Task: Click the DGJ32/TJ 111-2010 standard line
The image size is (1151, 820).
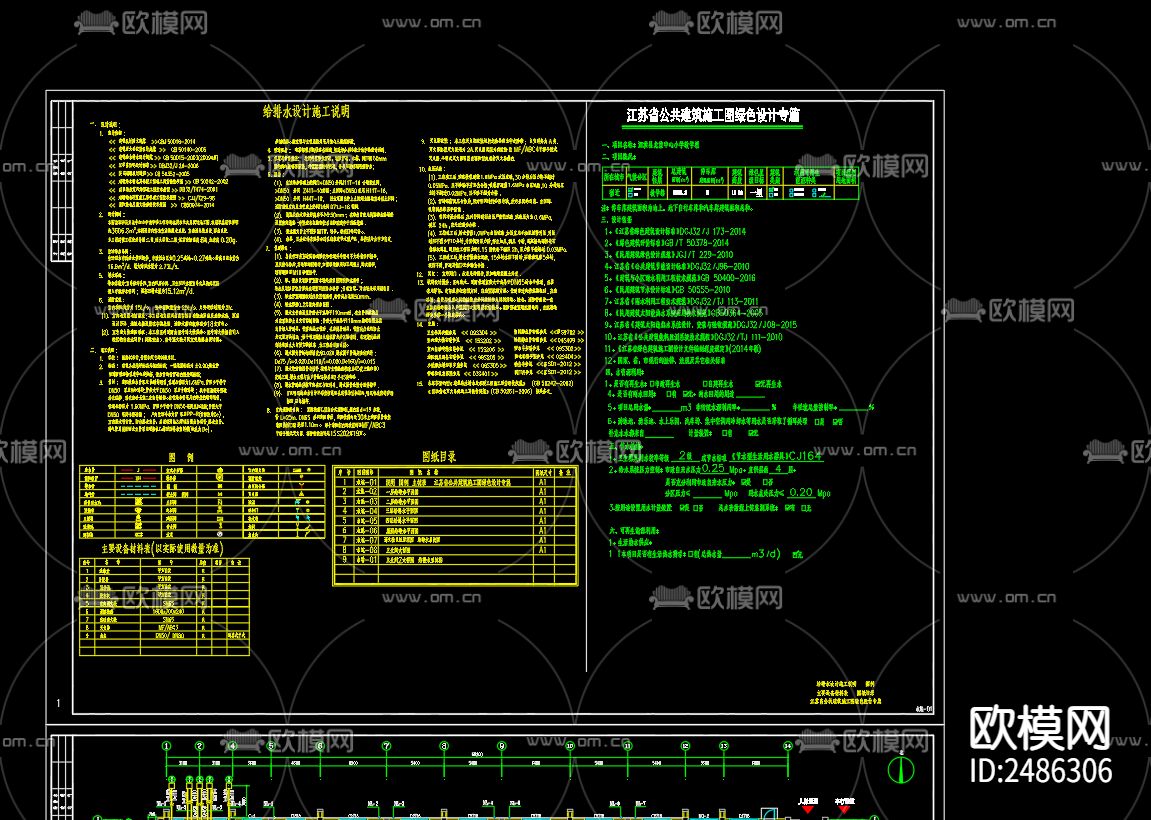Action: [693, 337]
